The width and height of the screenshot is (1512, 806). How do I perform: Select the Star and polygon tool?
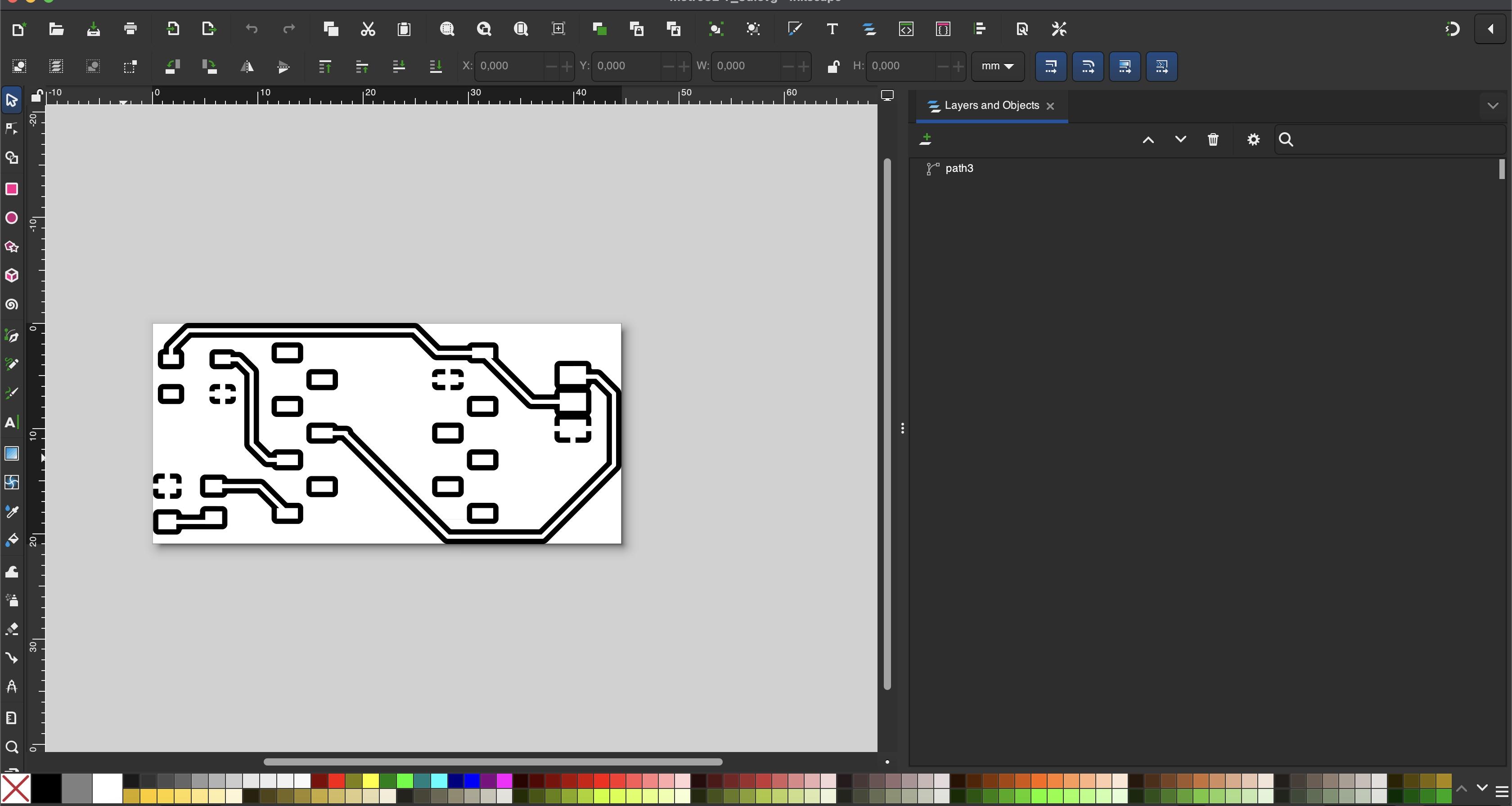11,247
